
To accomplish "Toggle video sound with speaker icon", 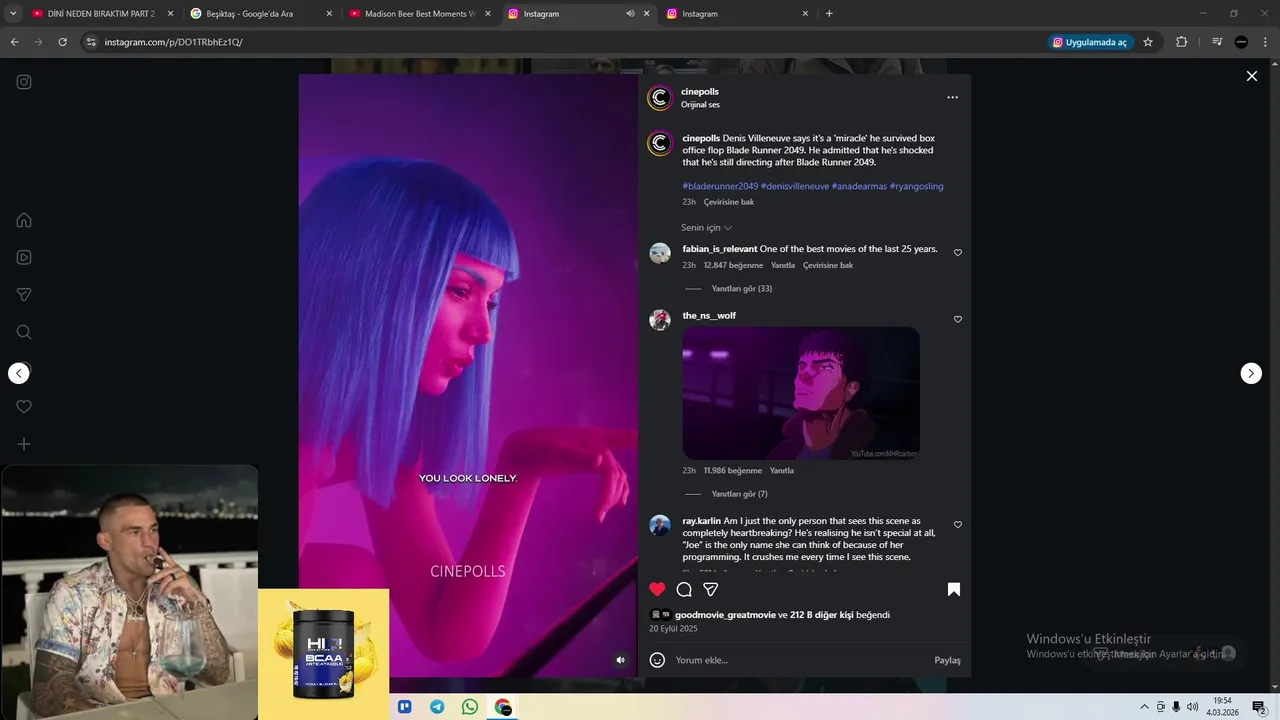I will pos(620,660).
